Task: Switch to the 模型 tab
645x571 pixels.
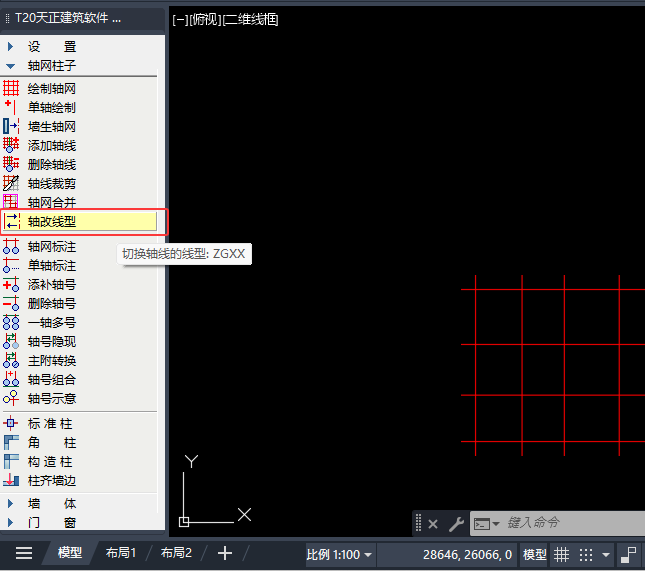Action: 70,552
